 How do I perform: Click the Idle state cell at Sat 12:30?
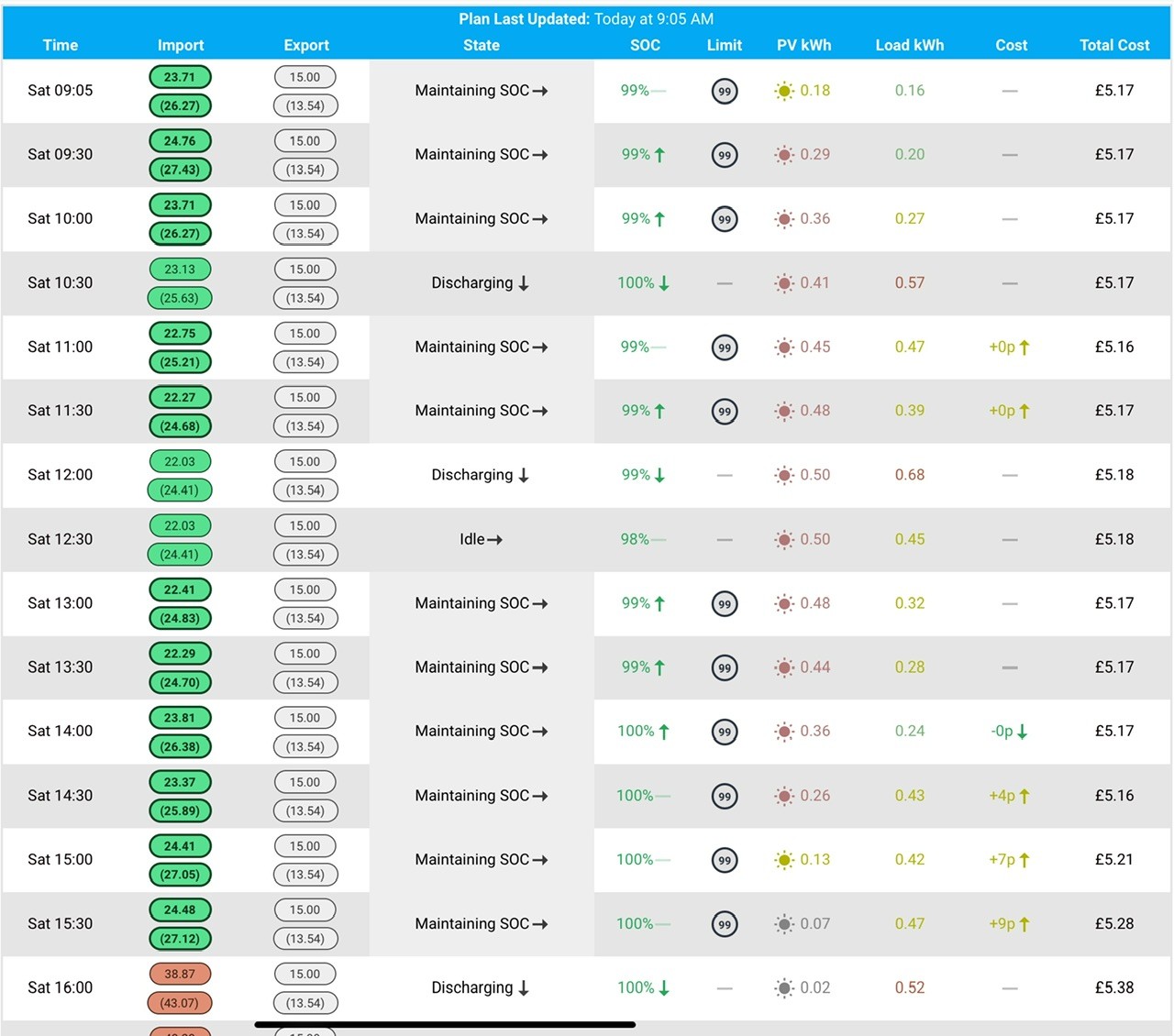pyautogui.click(x=482, y=540)
